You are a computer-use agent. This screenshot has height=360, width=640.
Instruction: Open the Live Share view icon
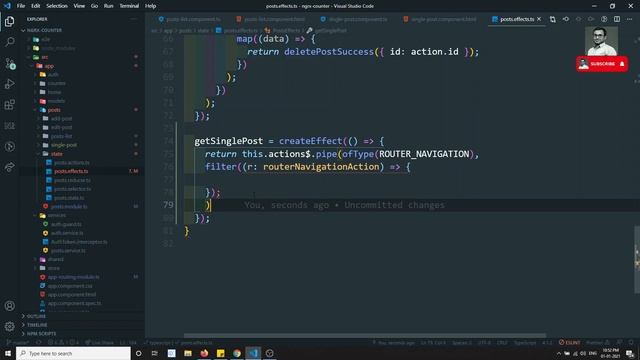[9, 167]
